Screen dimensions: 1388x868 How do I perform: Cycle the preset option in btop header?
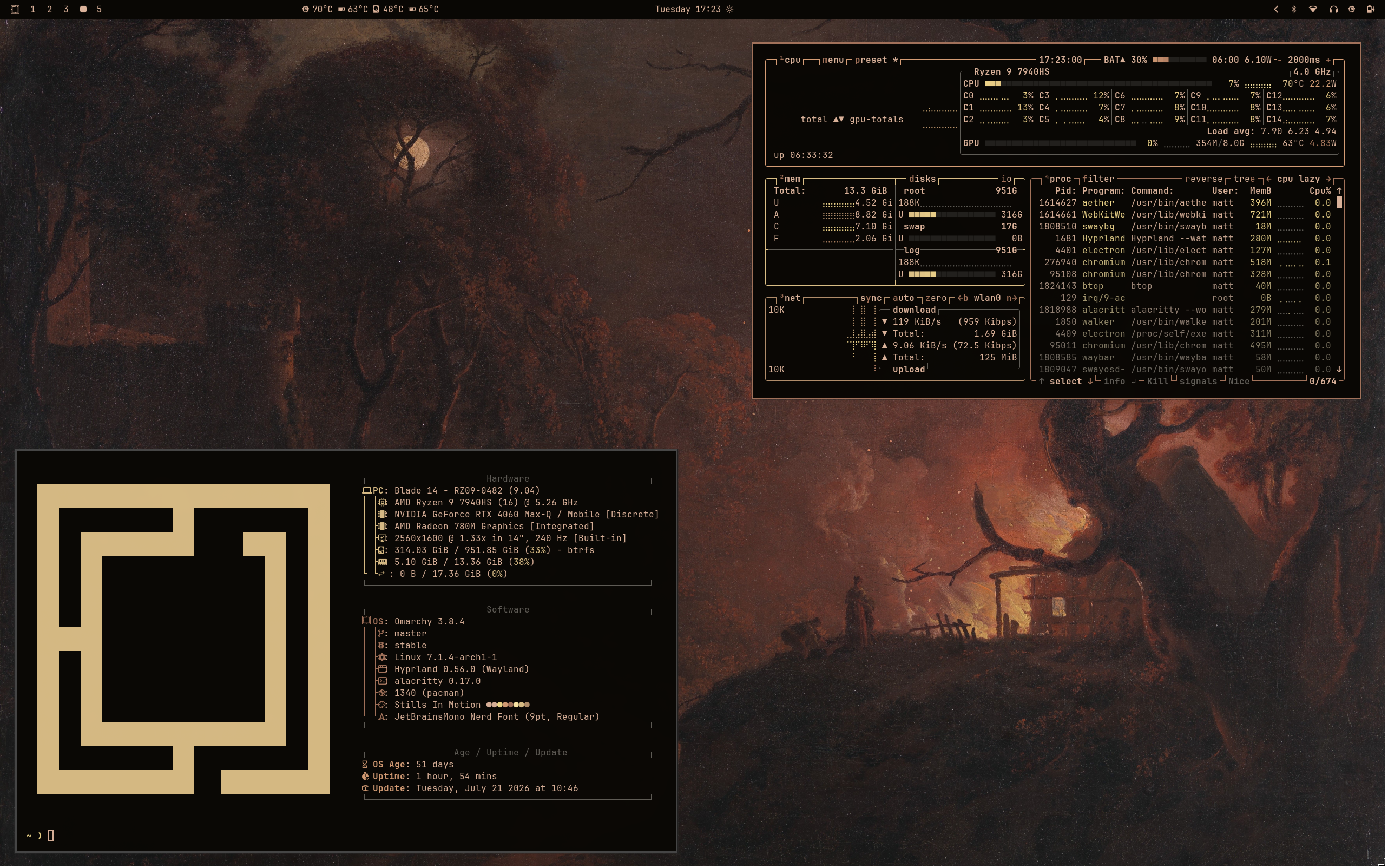(878, 60)
